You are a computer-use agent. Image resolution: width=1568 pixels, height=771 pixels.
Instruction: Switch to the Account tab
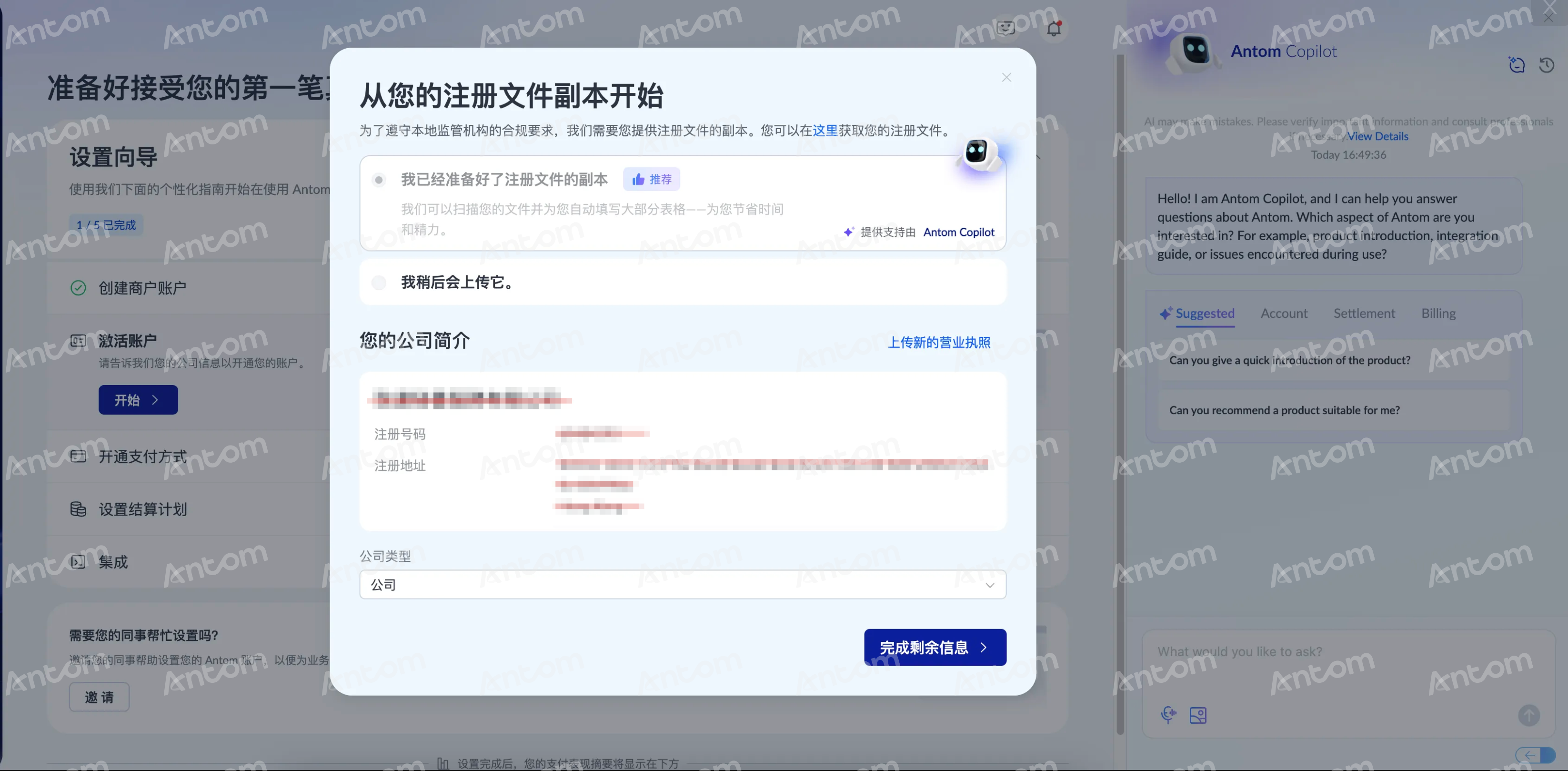click(1284, 313)
